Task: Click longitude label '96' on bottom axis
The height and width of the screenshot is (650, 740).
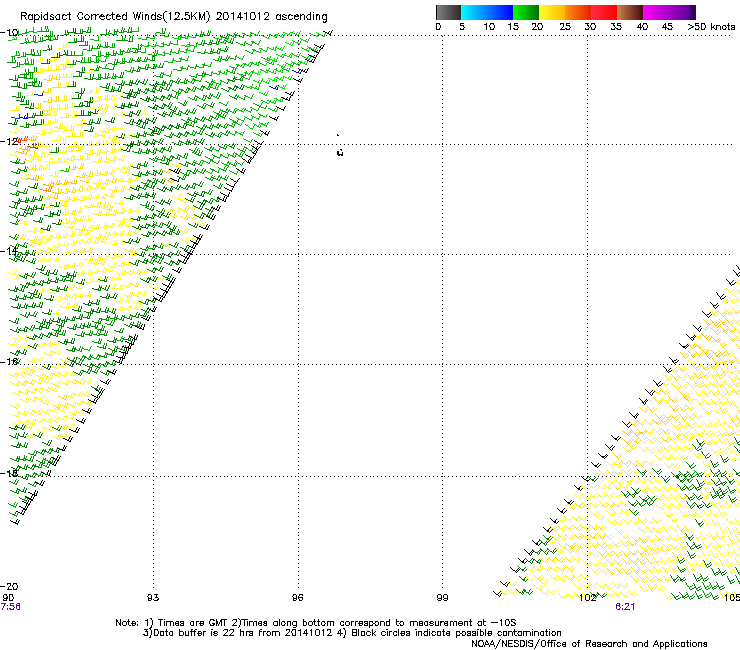Action: [297, 598]
